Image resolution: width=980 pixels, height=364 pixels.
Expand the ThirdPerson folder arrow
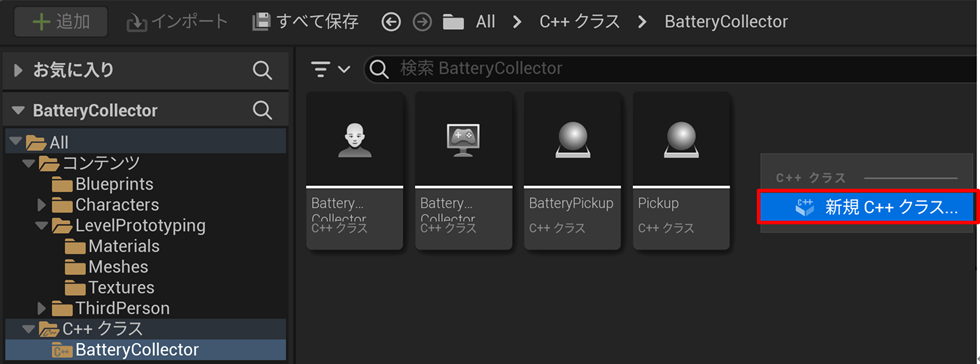tap(42, 308)
